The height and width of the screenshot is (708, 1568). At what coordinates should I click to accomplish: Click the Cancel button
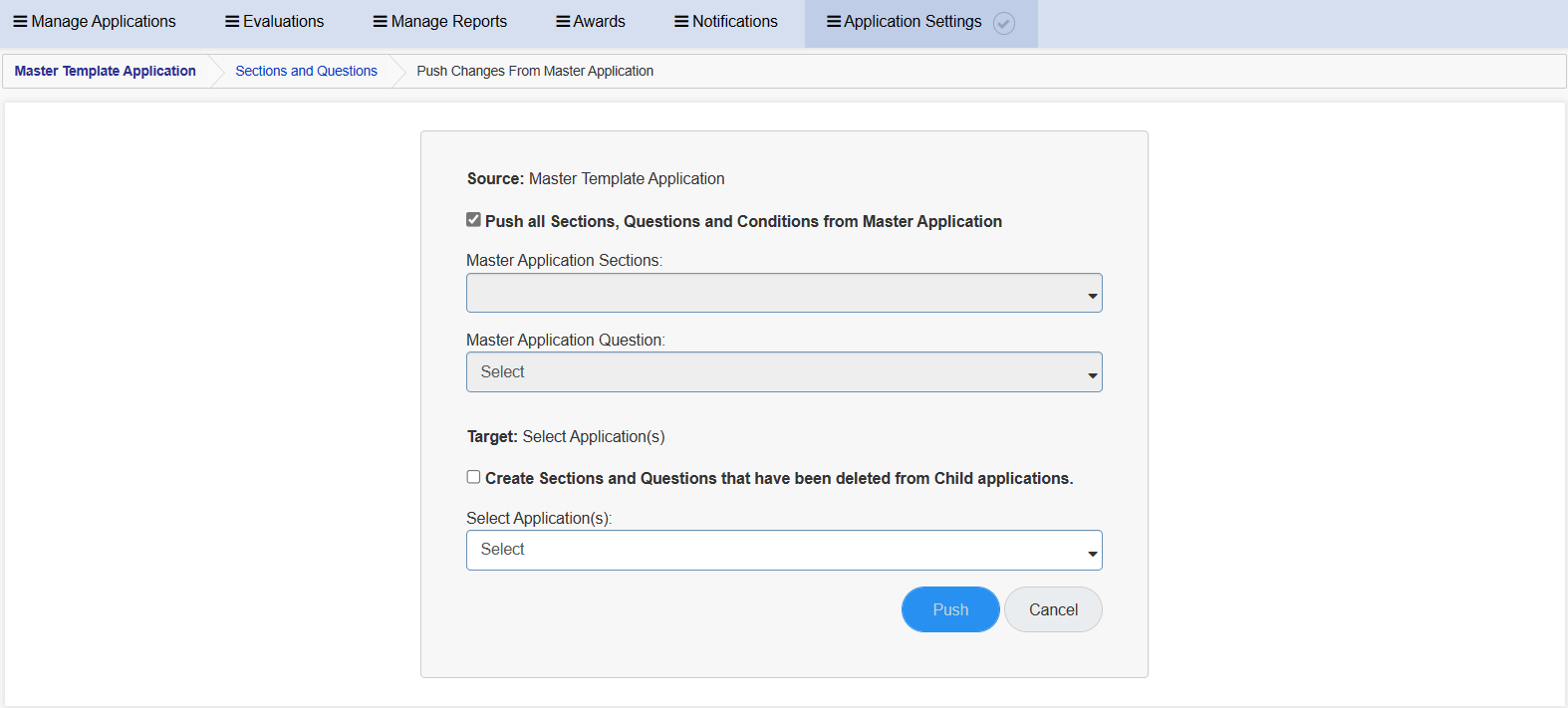(x=1053, y=609)
